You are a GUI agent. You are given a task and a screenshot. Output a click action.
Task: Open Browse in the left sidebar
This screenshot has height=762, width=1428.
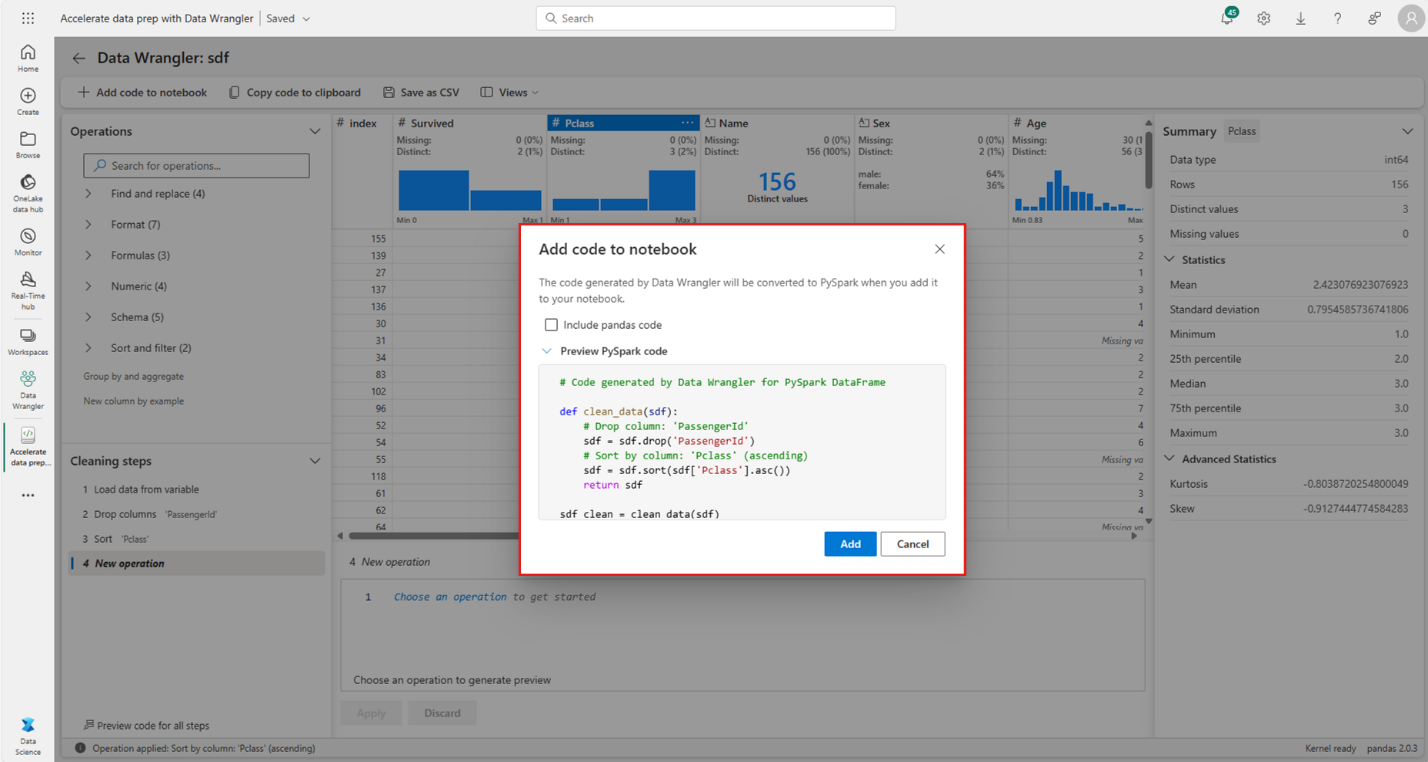coord(28,145)
